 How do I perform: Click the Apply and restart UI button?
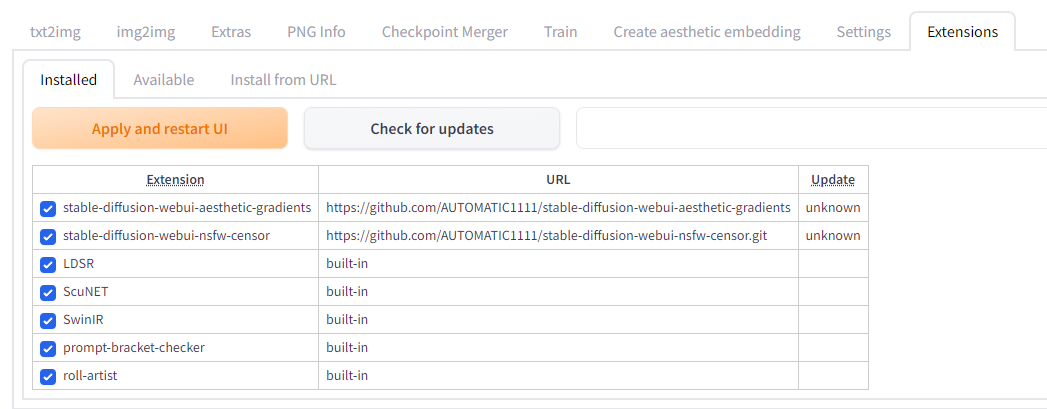click(x=160, y=129)
